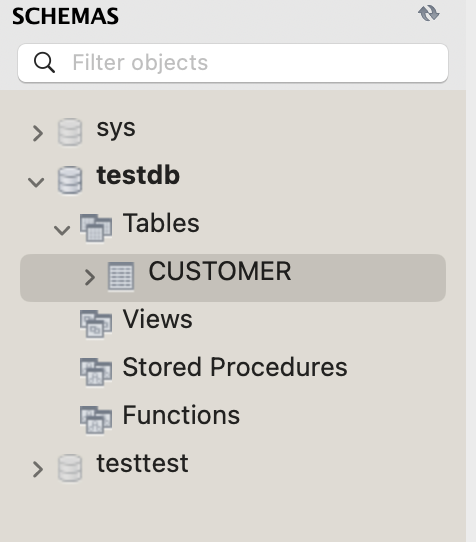The image size is (476, 542).
Task: Expand the sys schema
Action: pos(38,133)
